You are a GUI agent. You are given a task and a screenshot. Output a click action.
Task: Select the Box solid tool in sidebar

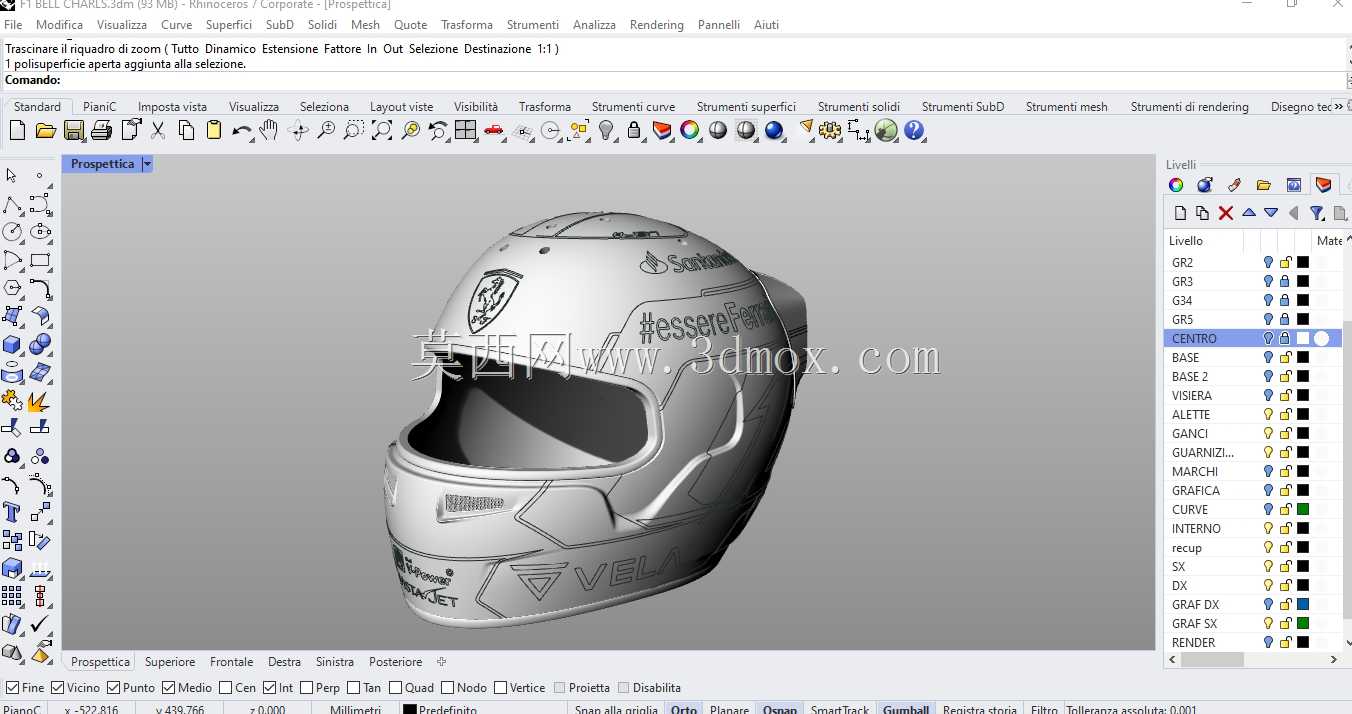pos(12,344)
